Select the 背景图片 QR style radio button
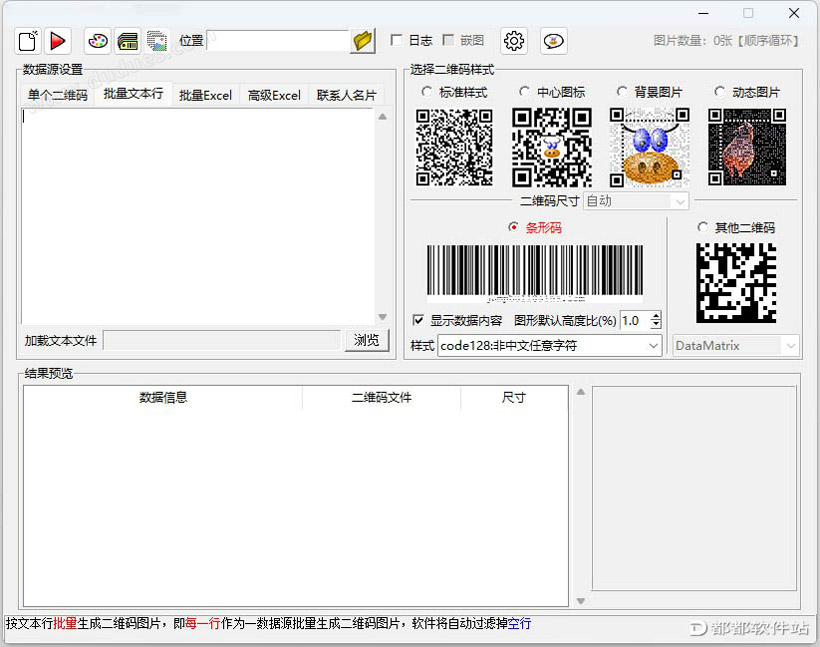Viewport: 820px width, 647px height. coord(620,89)
